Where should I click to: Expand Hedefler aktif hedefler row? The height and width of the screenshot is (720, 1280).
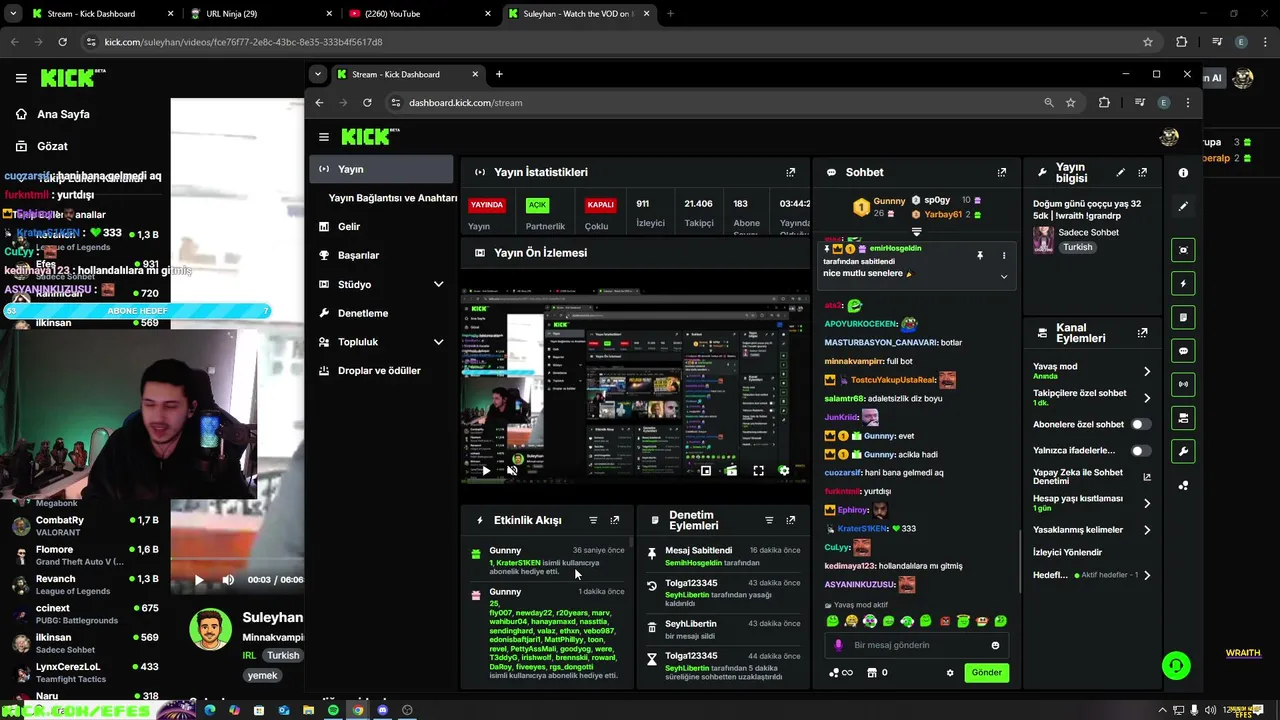[1147, 575]
